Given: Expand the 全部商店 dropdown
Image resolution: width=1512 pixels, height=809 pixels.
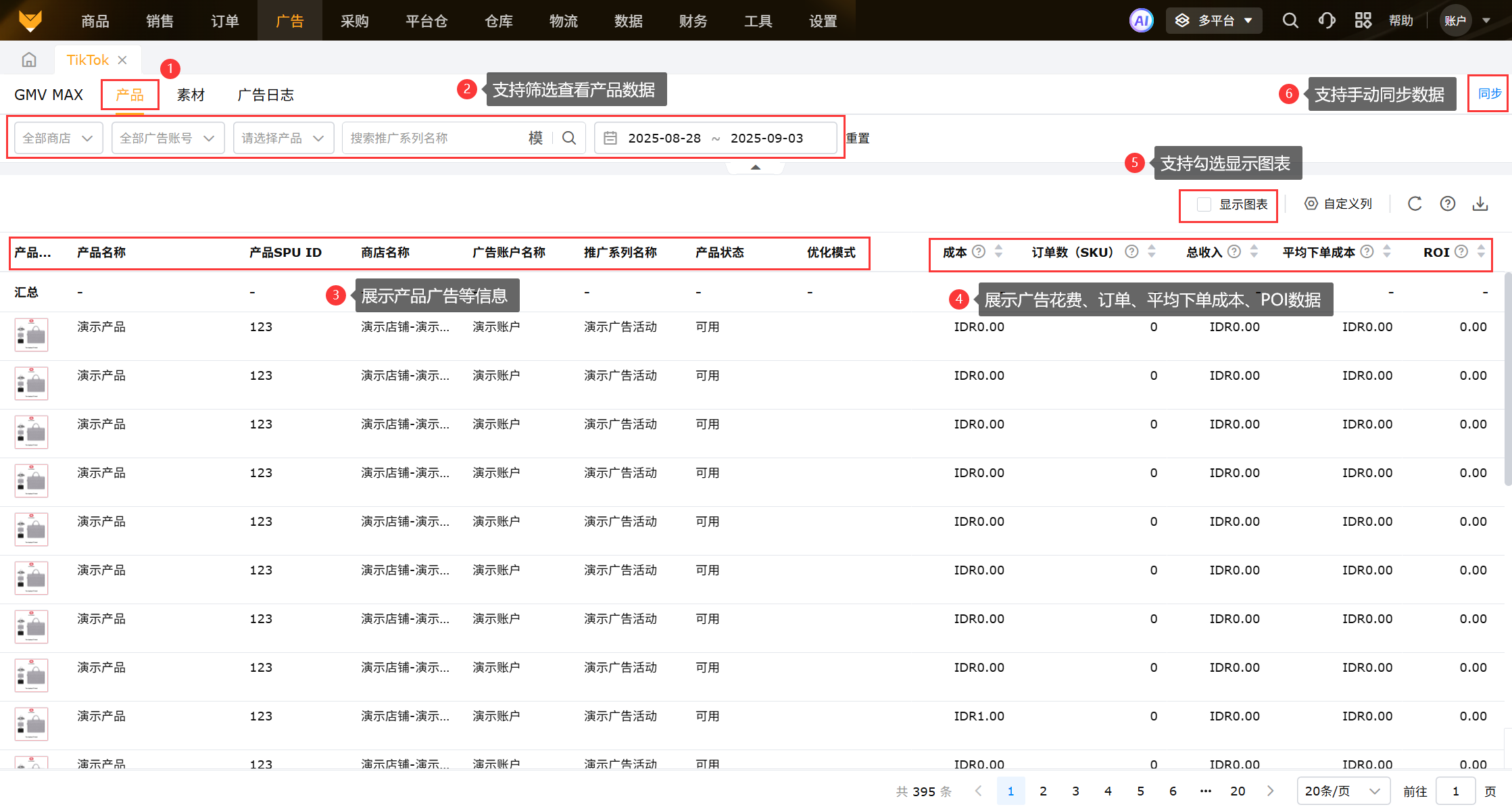Looking at the screenshot, I should coord(58,138).
